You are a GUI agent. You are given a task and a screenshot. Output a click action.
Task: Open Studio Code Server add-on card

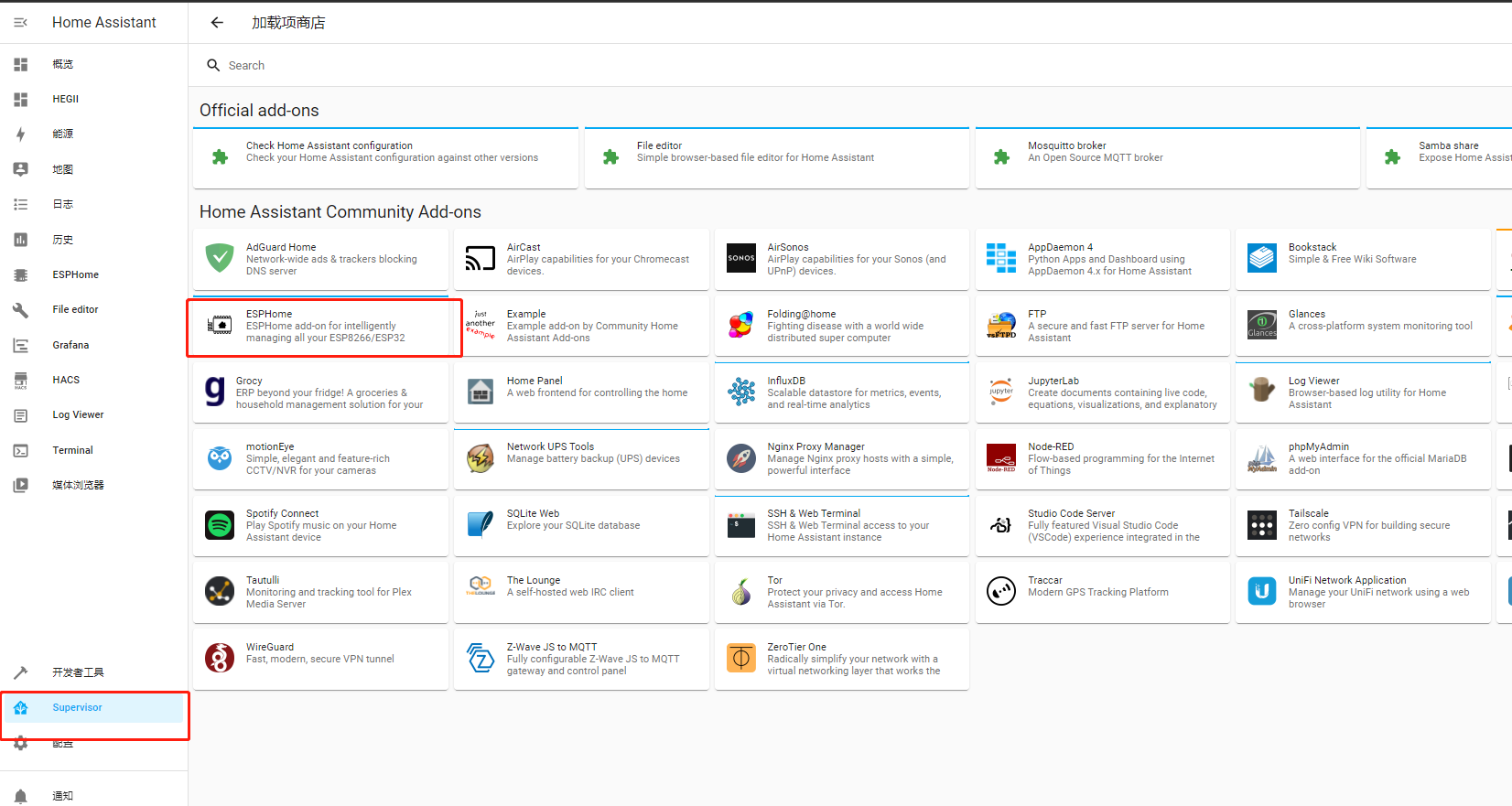click(x=1102, y=525)
